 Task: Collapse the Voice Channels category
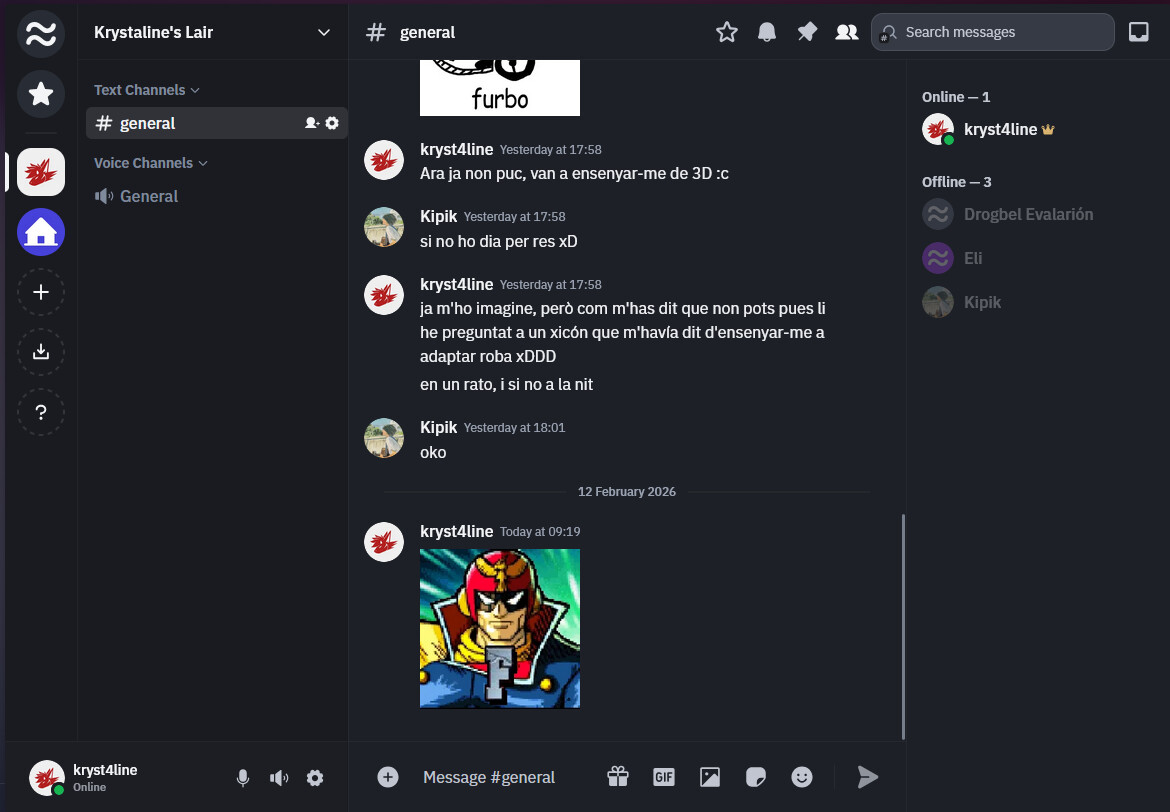(150, 163)
